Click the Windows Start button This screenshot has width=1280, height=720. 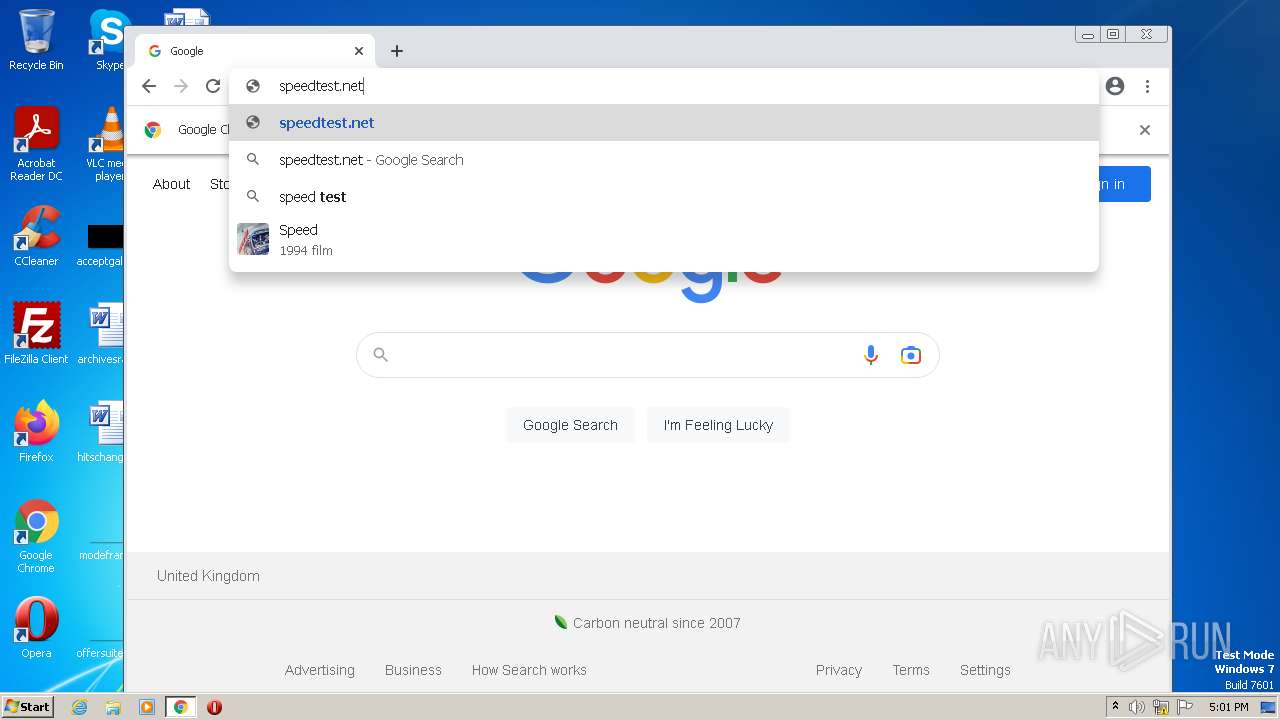click(x=28, y=706)
